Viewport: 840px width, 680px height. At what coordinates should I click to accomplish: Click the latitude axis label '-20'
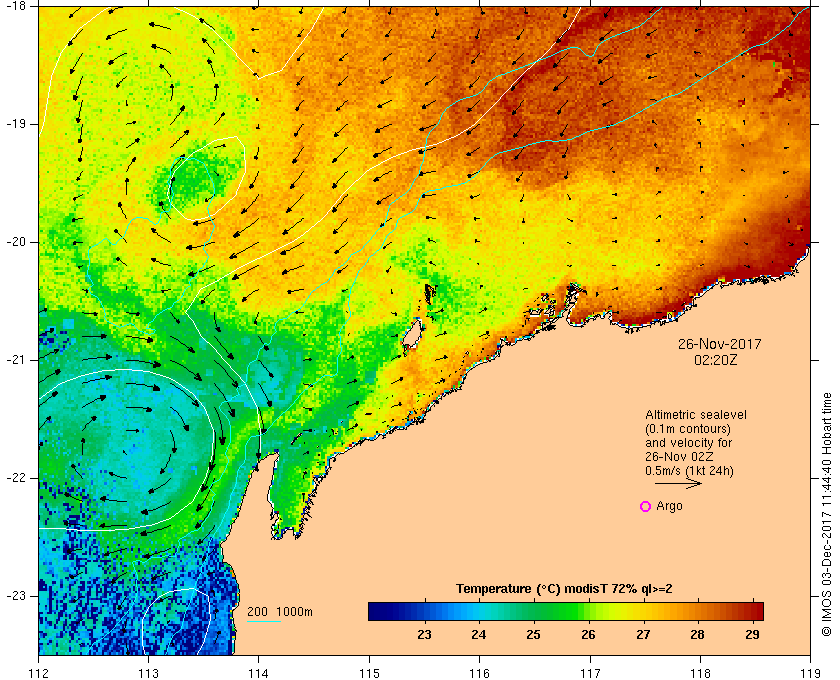tap(14, 242)
